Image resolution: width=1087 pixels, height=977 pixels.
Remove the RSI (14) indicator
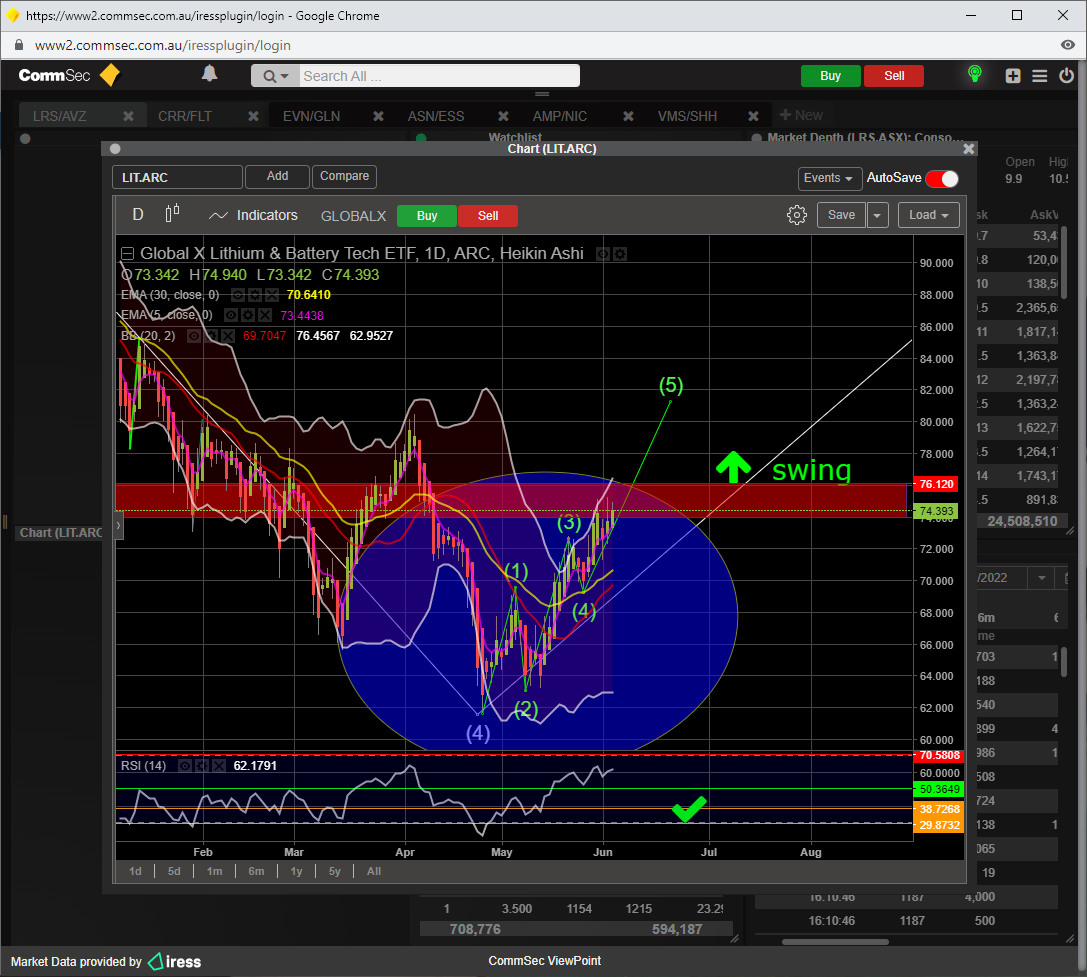(218, 766)
